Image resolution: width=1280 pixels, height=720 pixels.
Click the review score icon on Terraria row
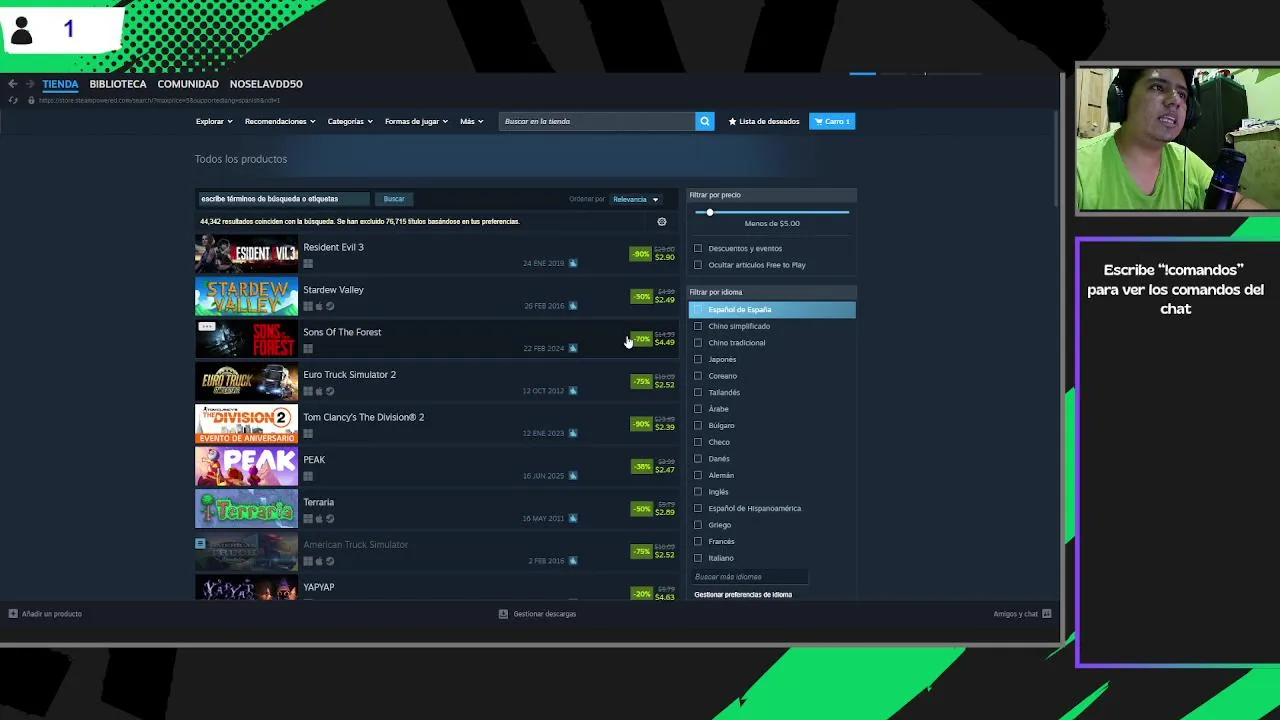point(573,518)
